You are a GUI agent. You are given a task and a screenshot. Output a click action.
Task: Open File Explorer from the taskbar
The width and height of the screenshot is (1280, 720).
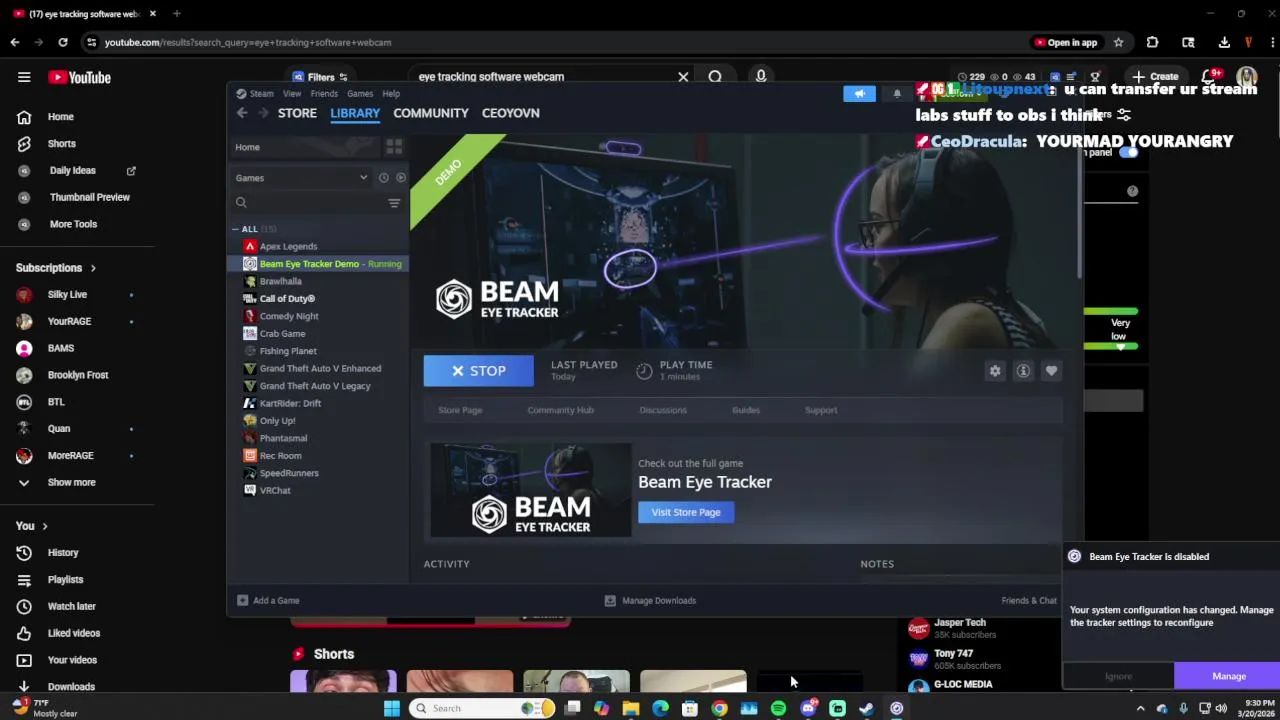click(631, 708)
